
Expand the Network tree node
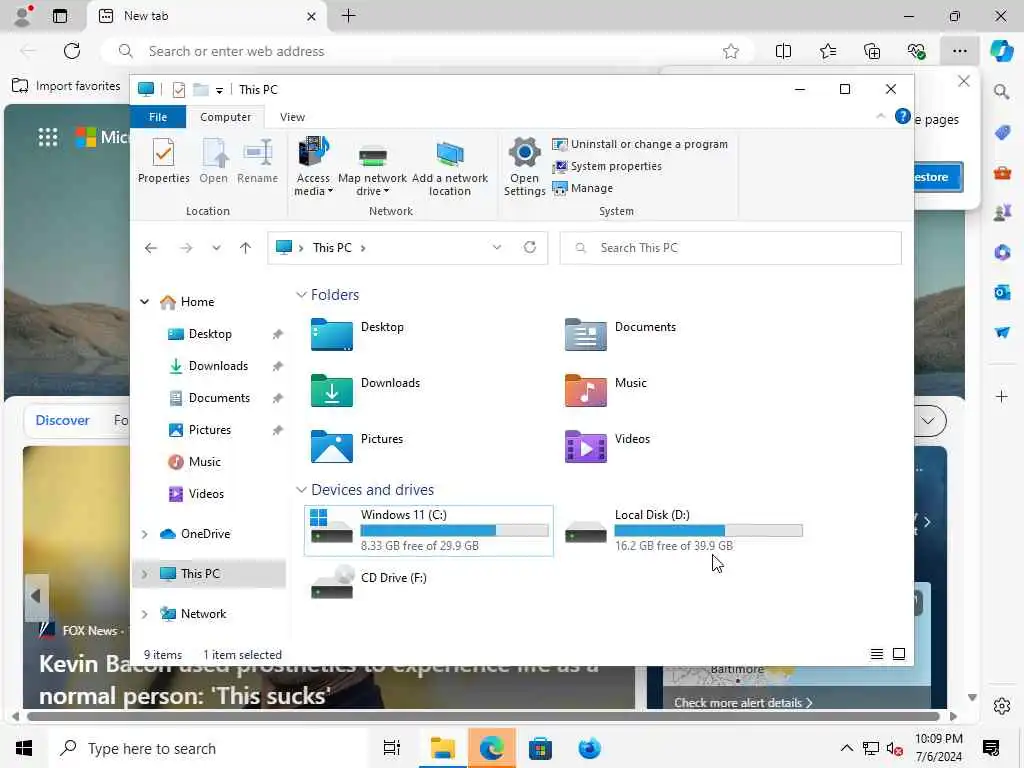(x=144, y=614)
